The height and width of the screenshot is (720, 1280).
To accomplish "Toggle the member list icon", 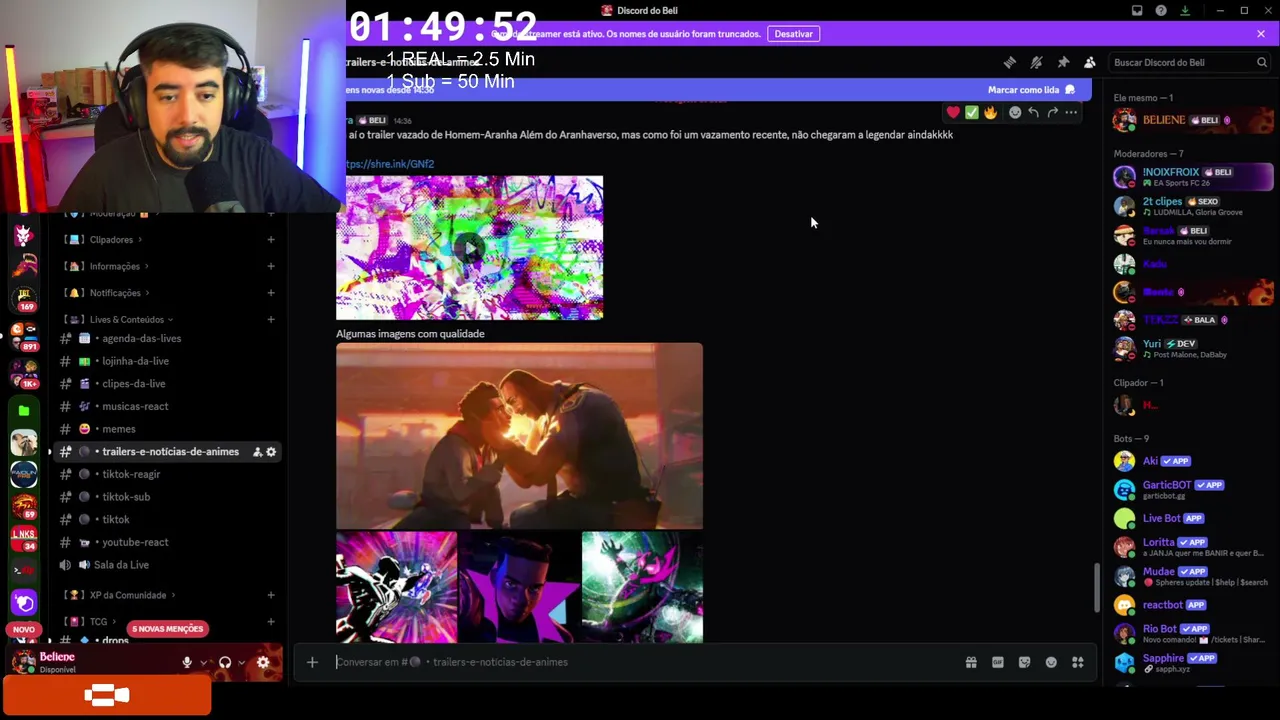I will [x=1090, y=62].
